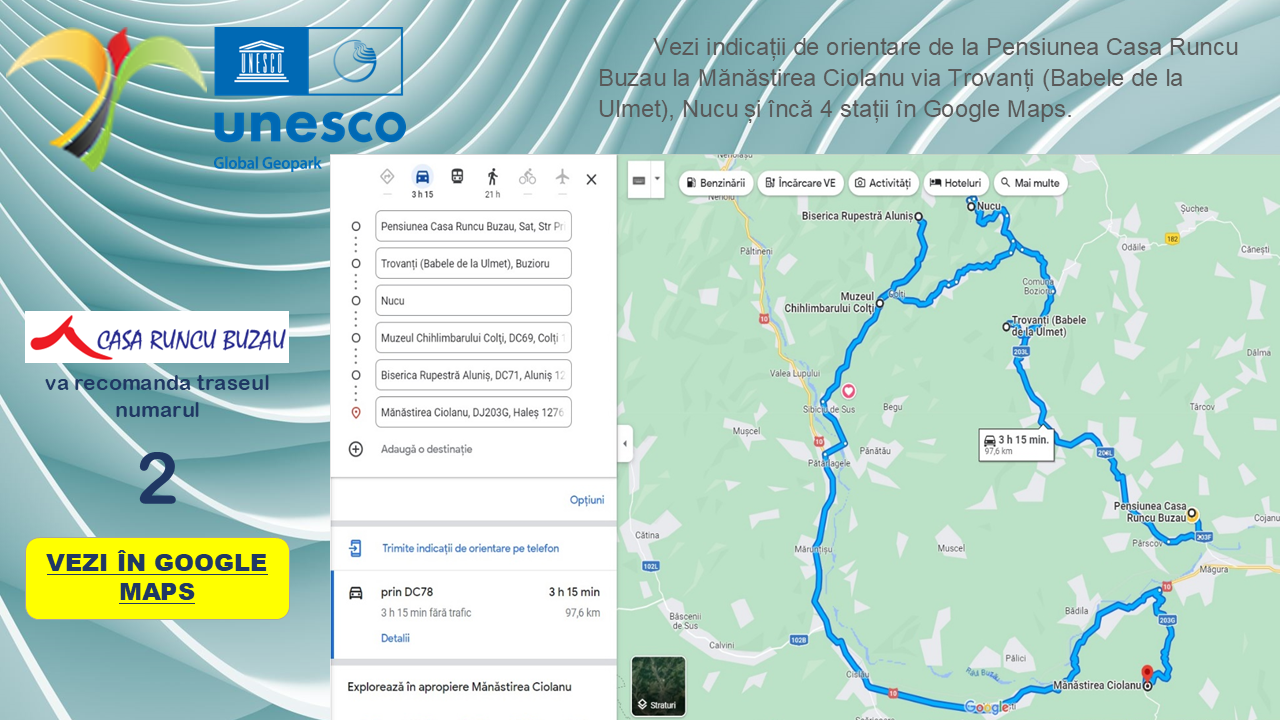Click the Mănăstirea Ciolanu red map pin
This screenshot has width=1280, height=720.
[1147, 673]
